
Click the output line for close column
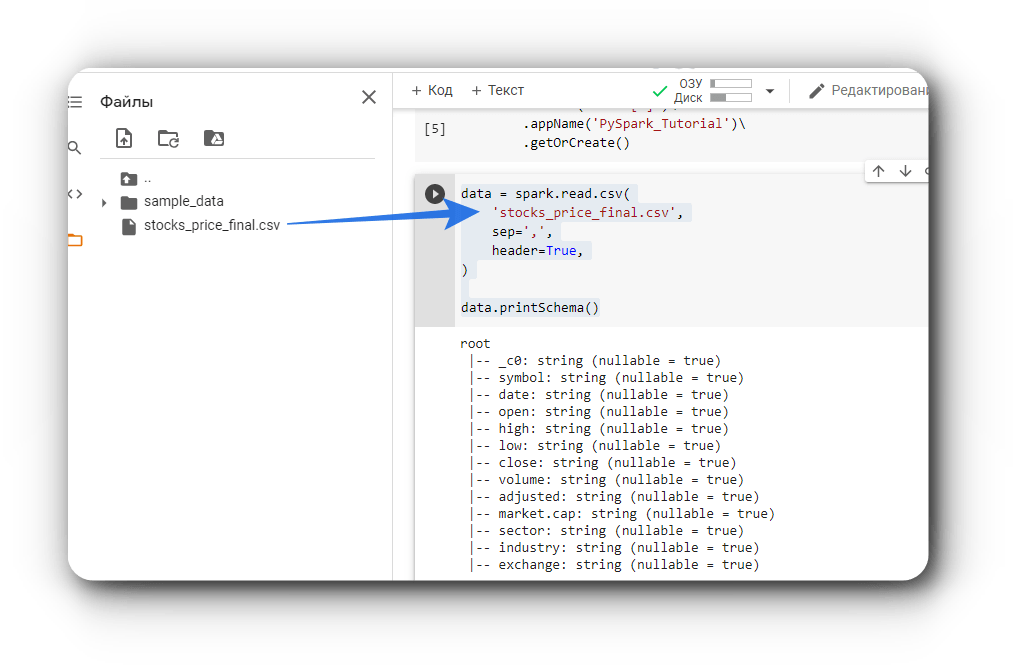[602, 463]
